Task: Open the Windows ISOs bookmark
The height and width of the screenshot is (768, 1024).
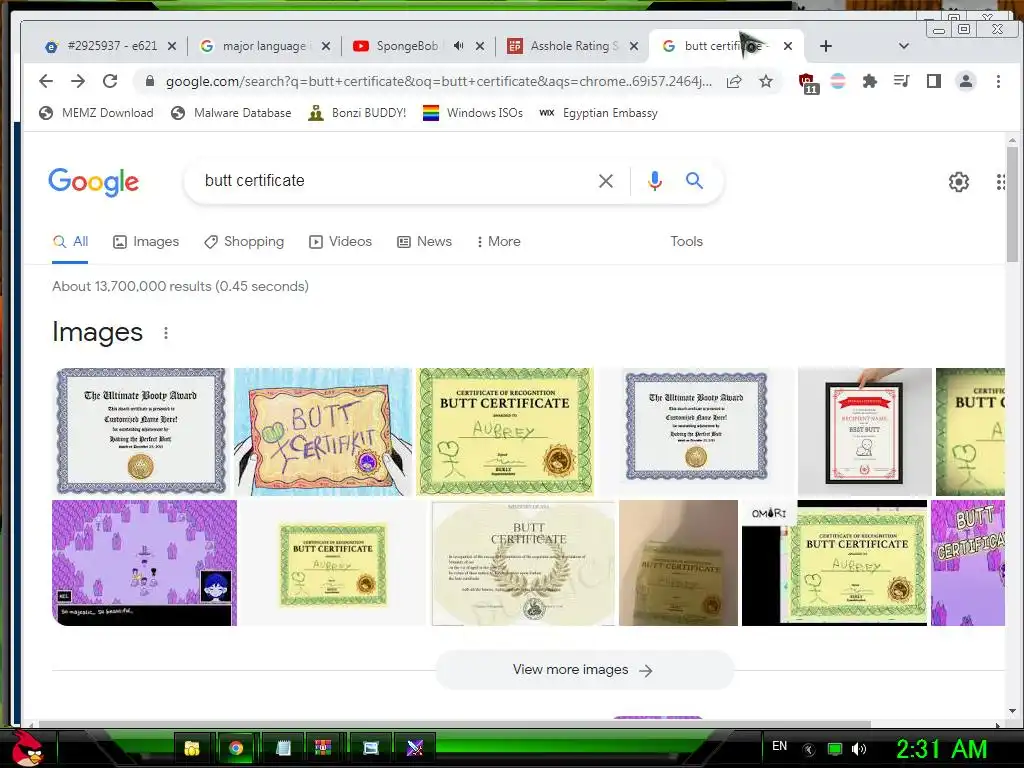Action: click(473, 113)
